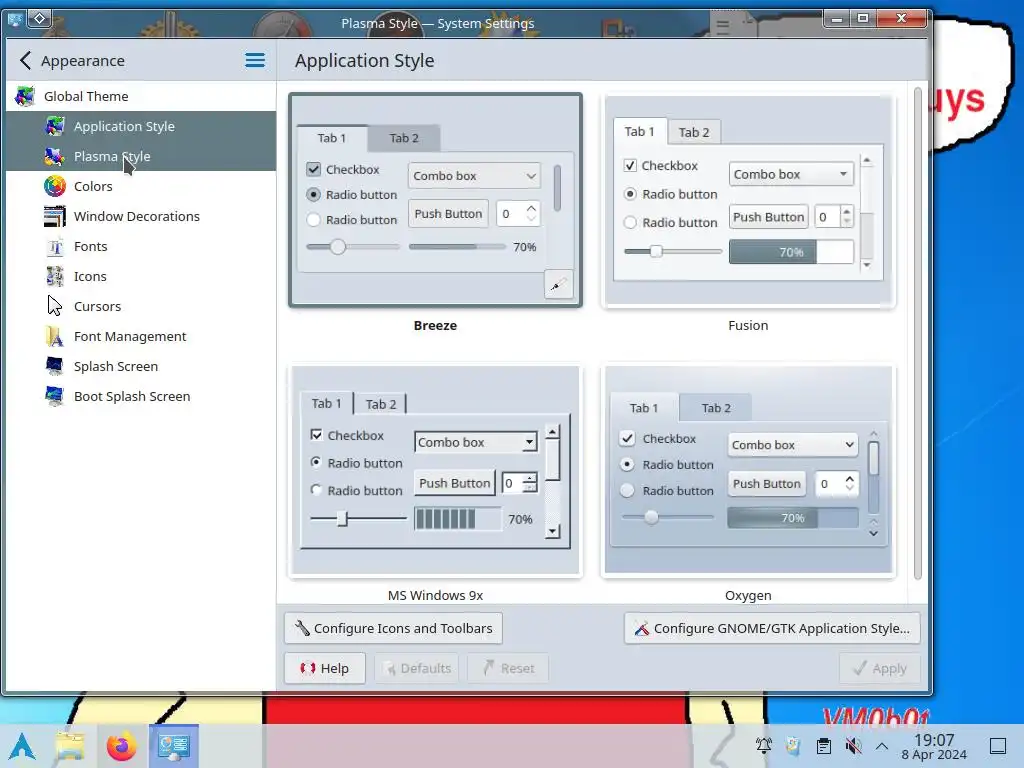Click Configure Icons and Toolbars button
The image size is (1024, 768).
click(x=393, y=628)
